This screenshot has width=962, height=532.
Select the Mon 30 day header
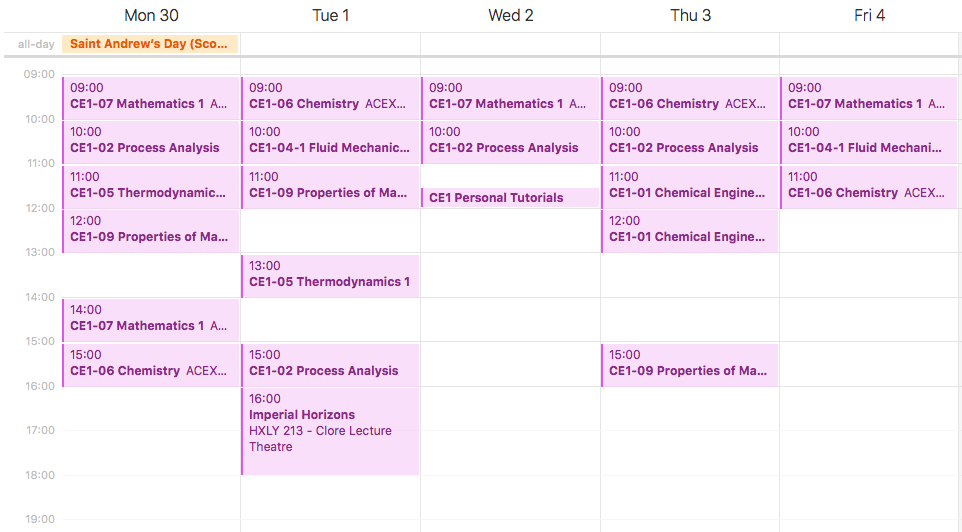pos(151,15)
